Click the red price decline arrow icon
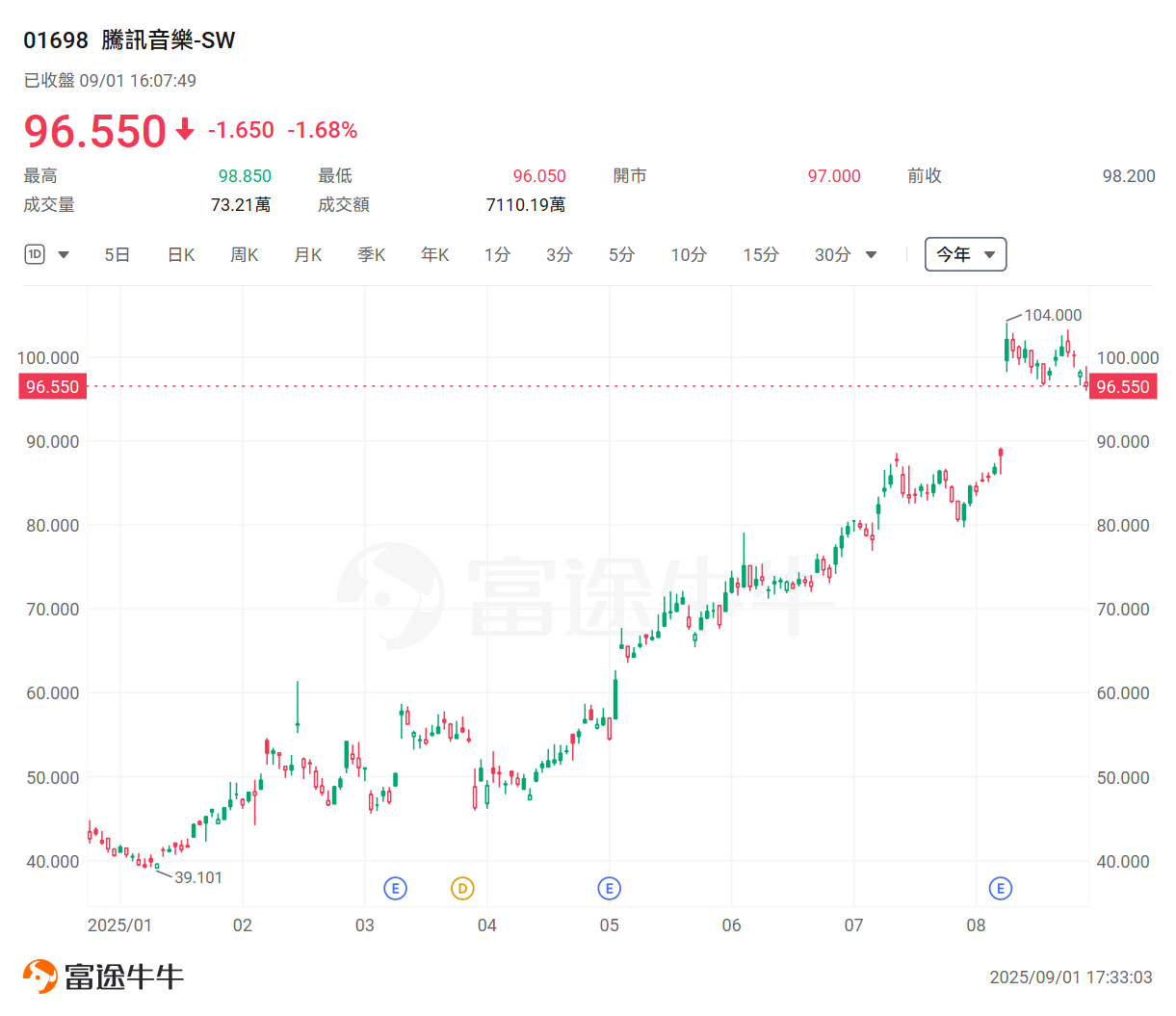 pyautogui.click(x=183, y=131)
